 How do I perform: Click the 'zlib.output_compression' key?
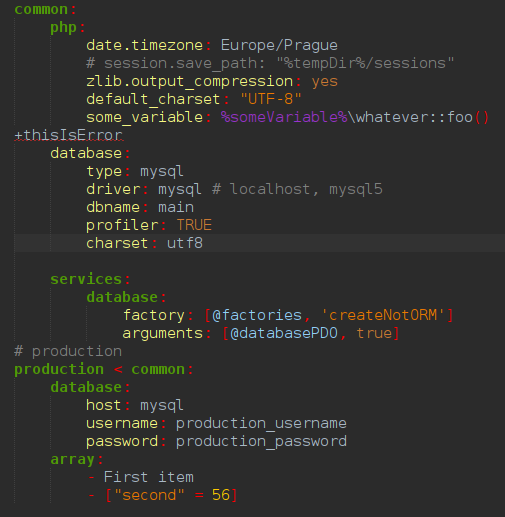[x=189, y=82]
